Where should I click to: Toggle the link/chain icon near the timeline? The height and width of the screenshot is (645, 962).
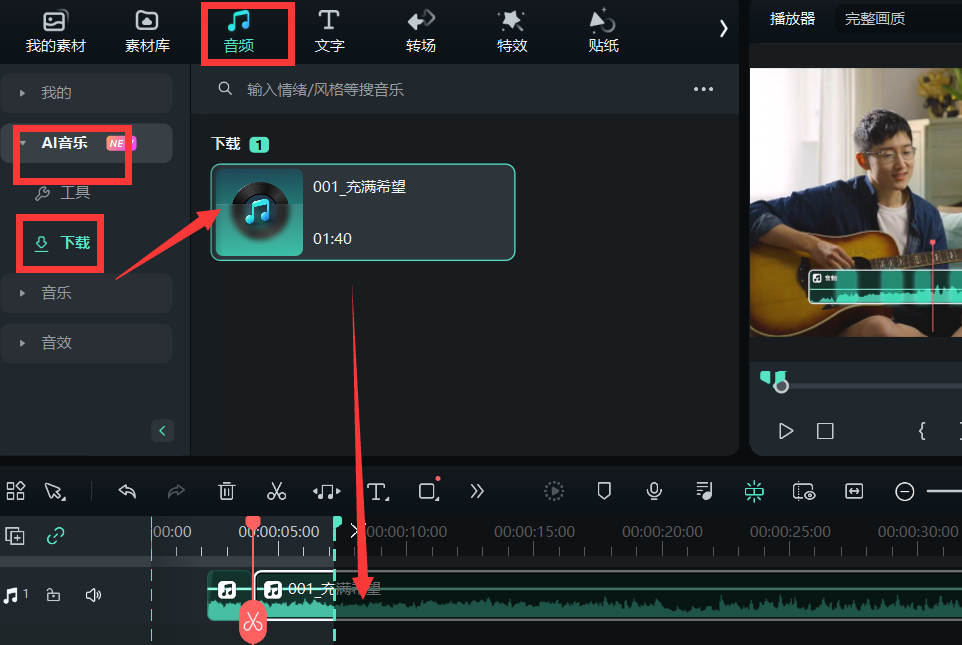click(x=55, y=536)
